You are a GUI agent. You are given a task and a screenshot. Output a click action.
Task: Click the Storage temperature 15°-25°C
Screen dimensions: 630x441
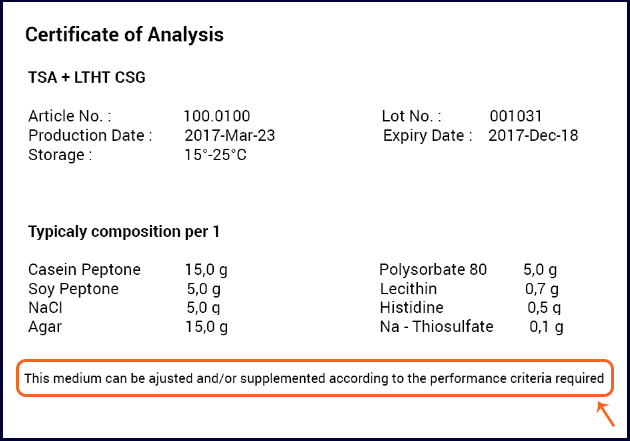point(215,155)
